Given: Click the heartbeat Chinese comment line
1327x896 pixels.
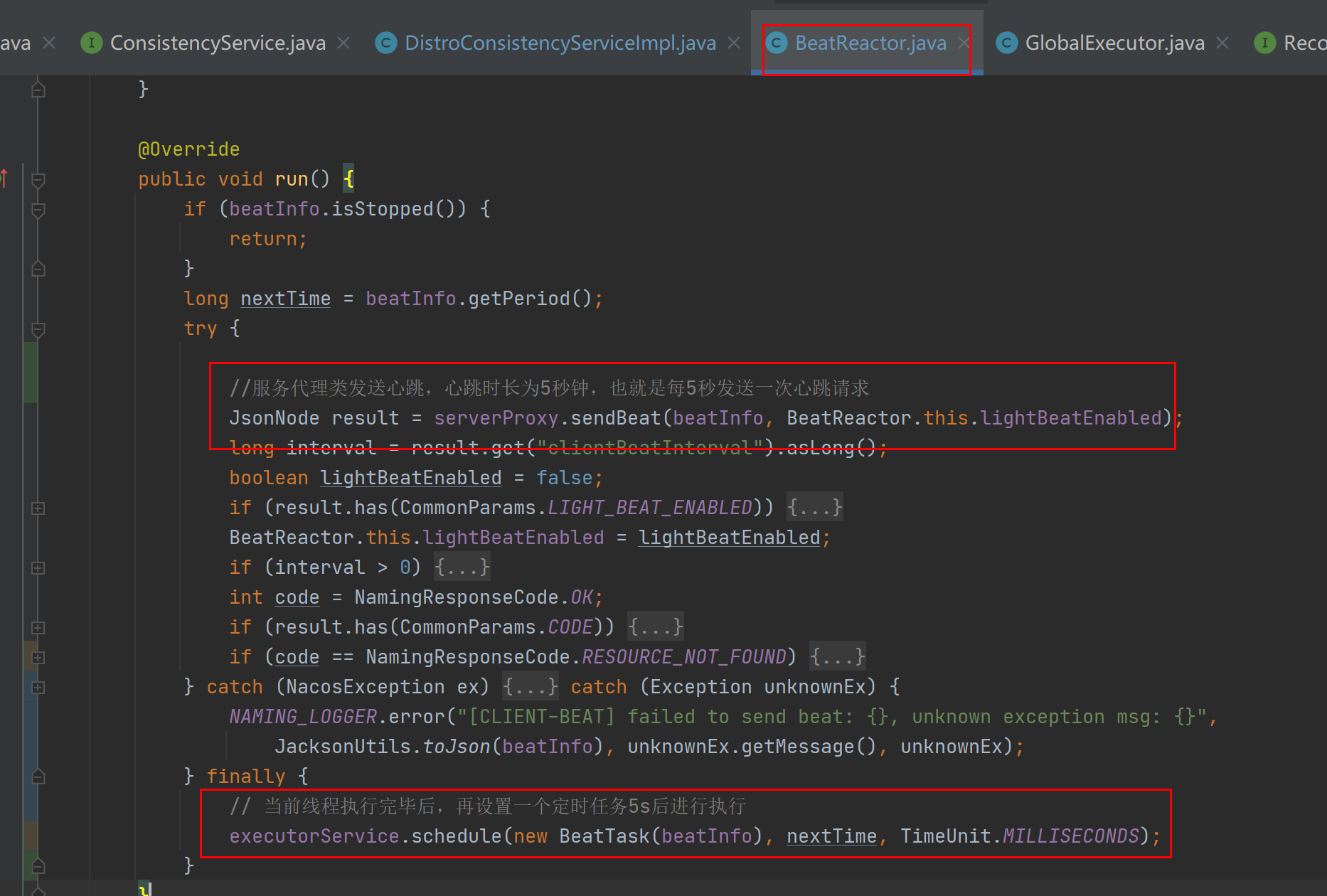Looking at the screenshot, I should pyautogui.click(x=549, y=388).
